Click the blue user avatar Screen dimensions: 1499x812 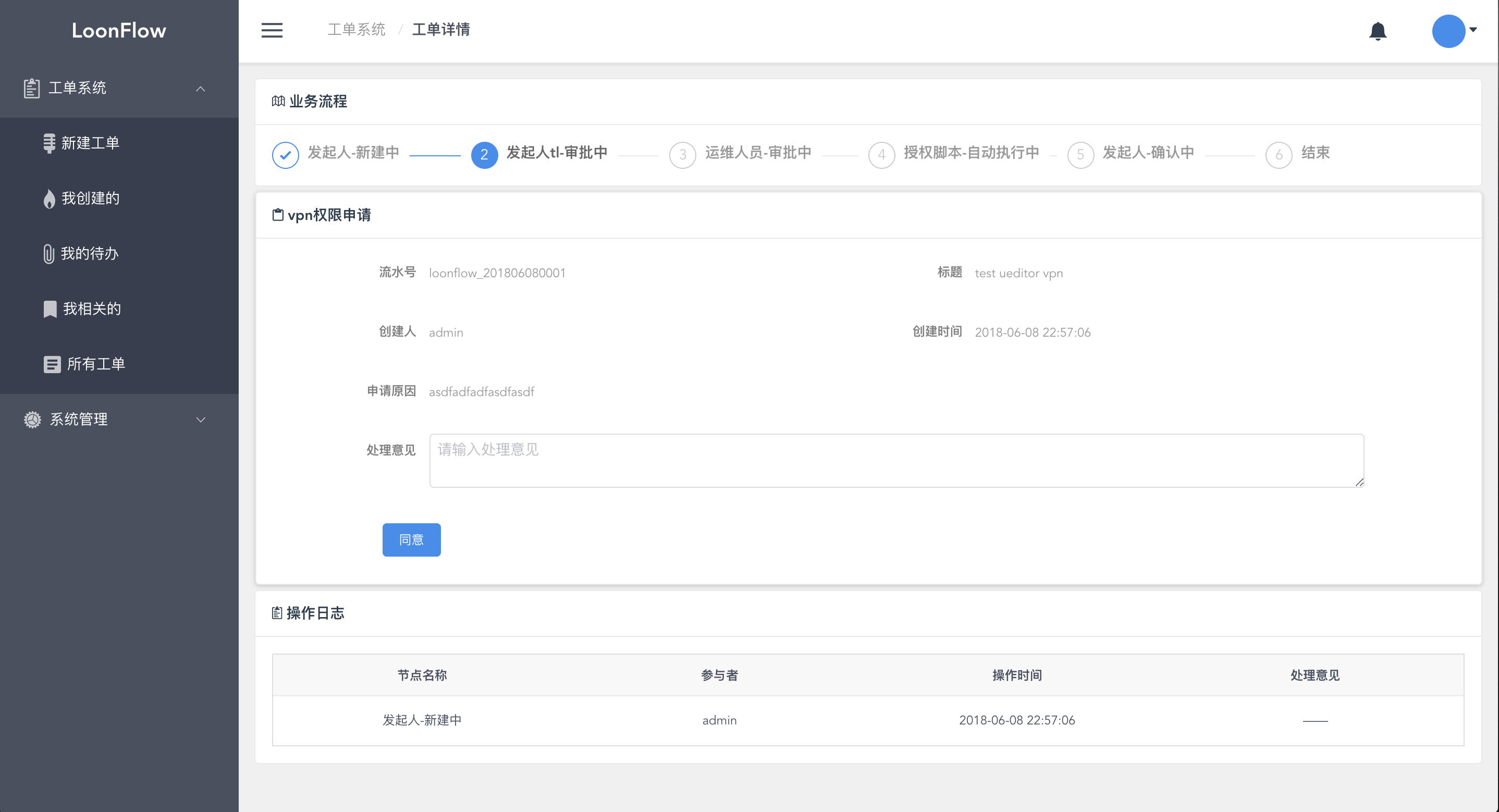(1448, 31)
